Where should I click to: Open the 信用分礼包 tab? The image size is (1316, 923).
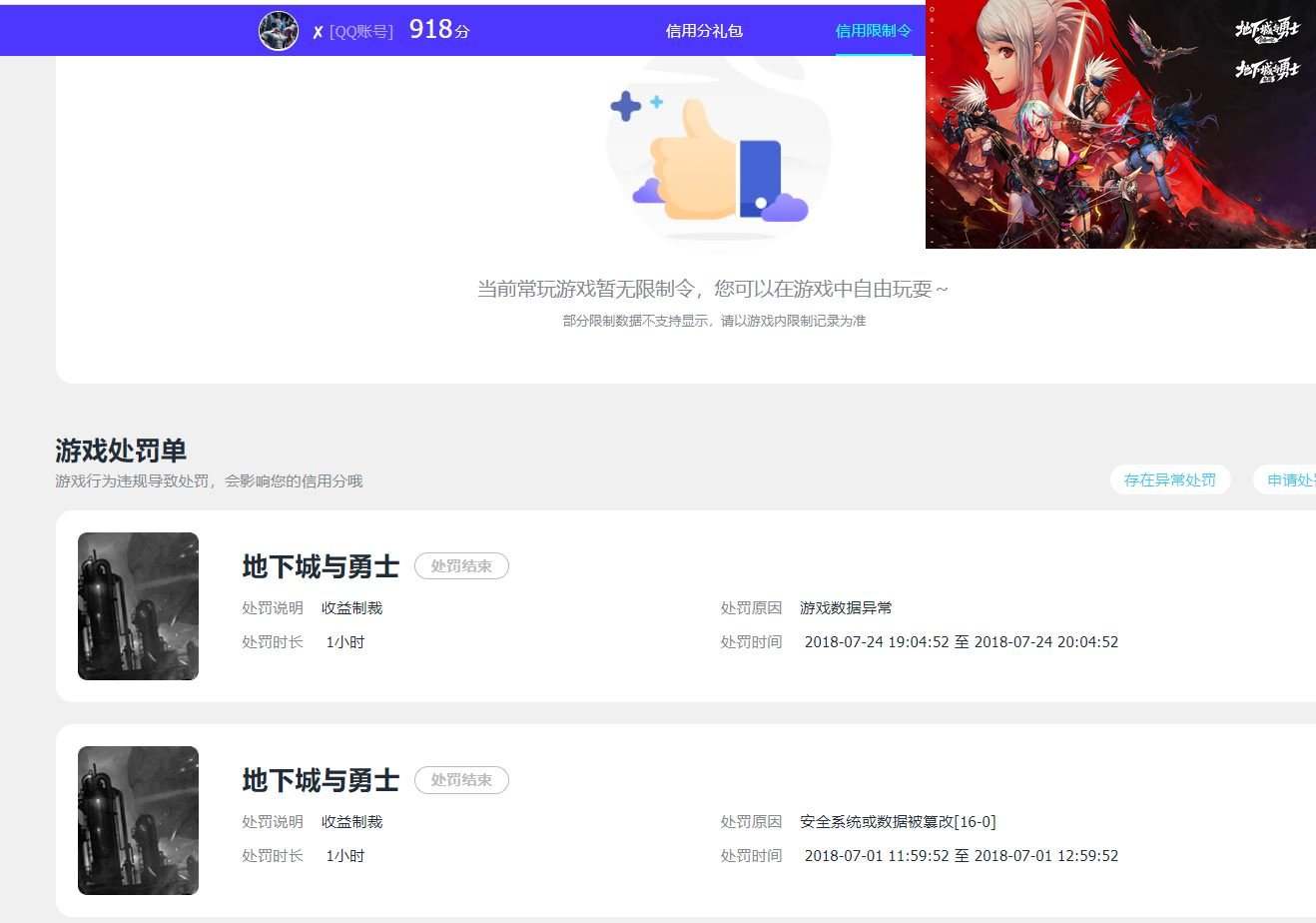pos(704,31)
